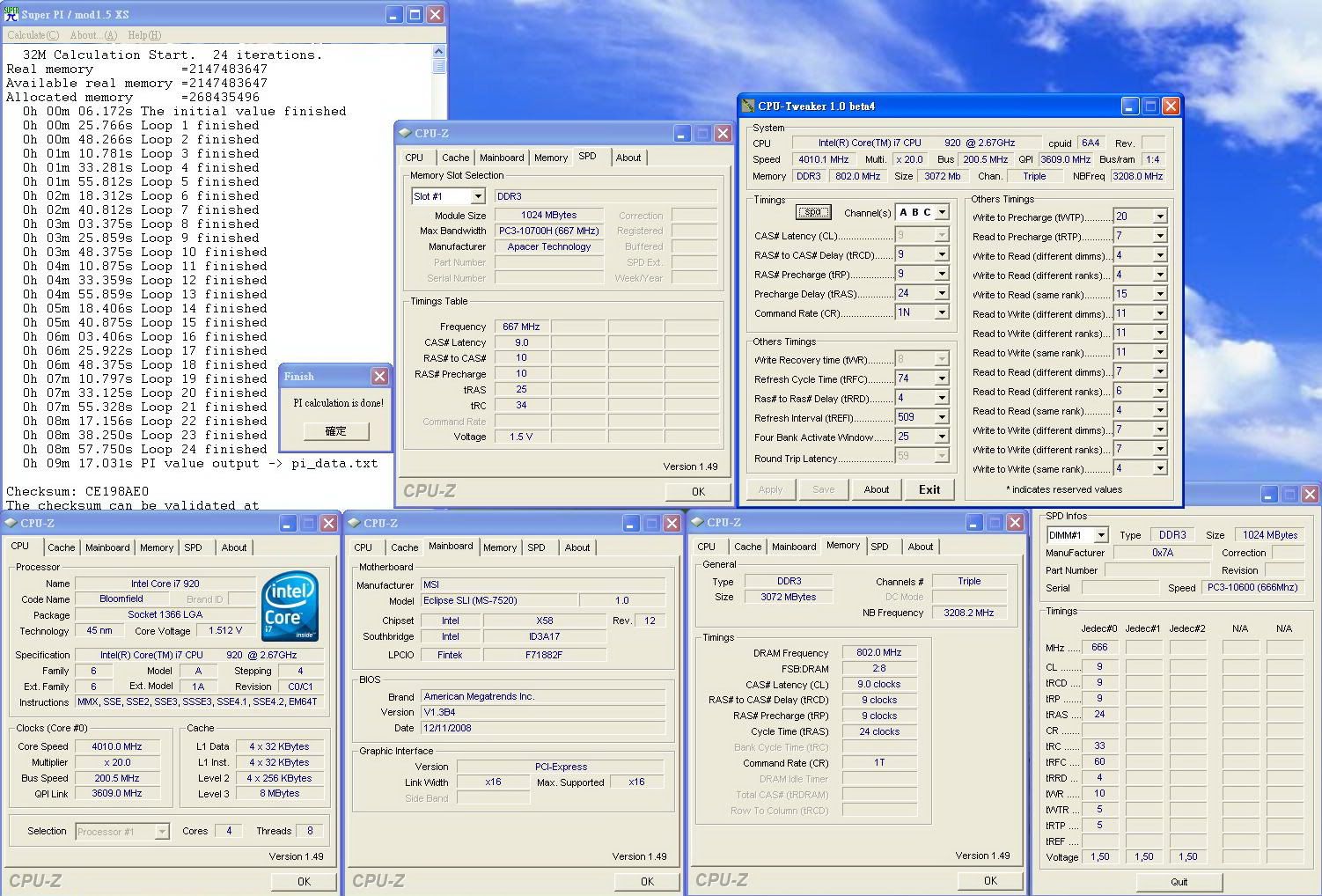Click OK in the CPU-Z Mainboard window

647,881
